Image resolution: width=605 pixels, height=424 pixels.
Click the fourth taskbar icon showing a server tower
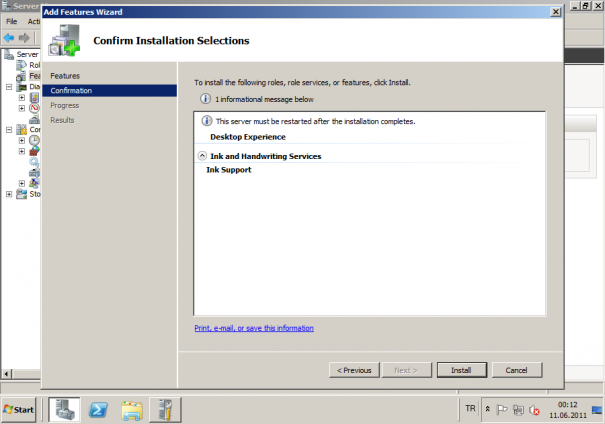coord(166,410)
